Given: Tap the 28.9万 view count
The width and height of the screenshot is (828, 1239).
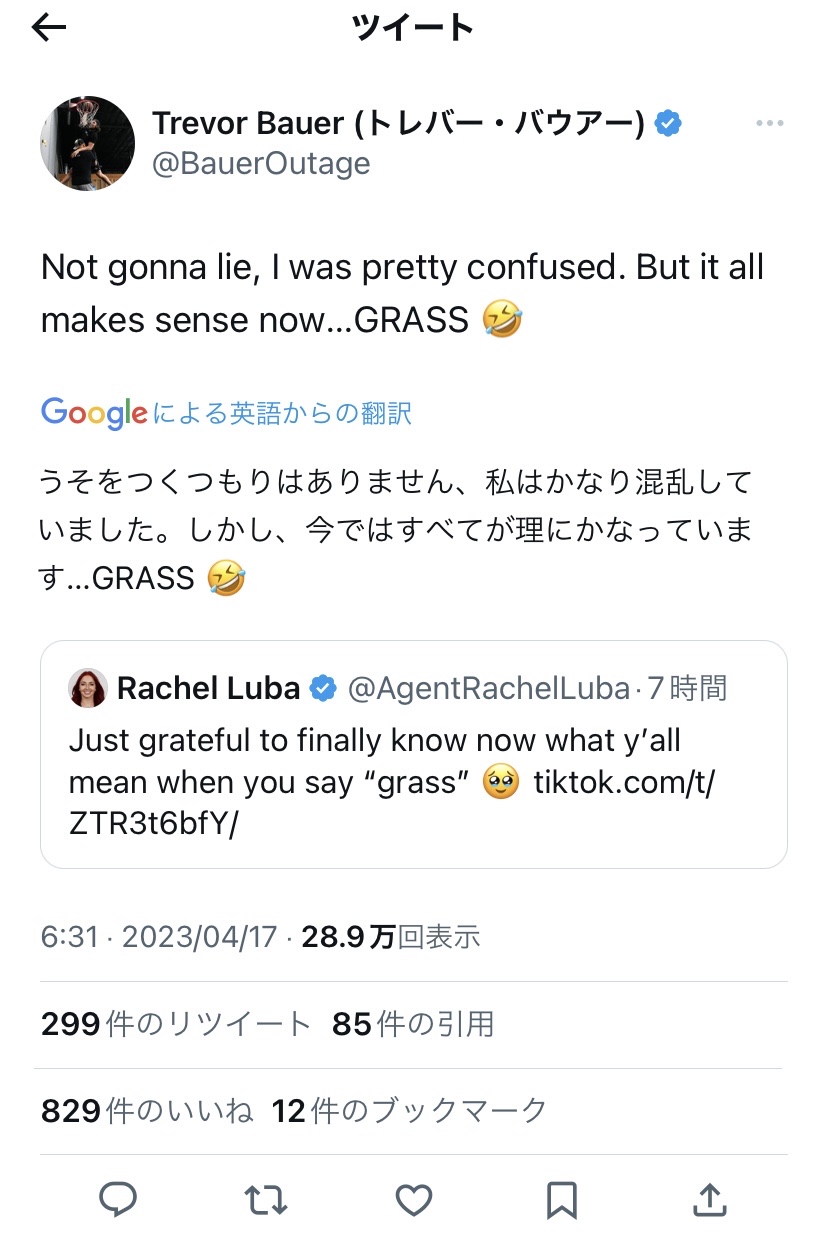Looking at the screenshot, I should [x=390, y=937].
